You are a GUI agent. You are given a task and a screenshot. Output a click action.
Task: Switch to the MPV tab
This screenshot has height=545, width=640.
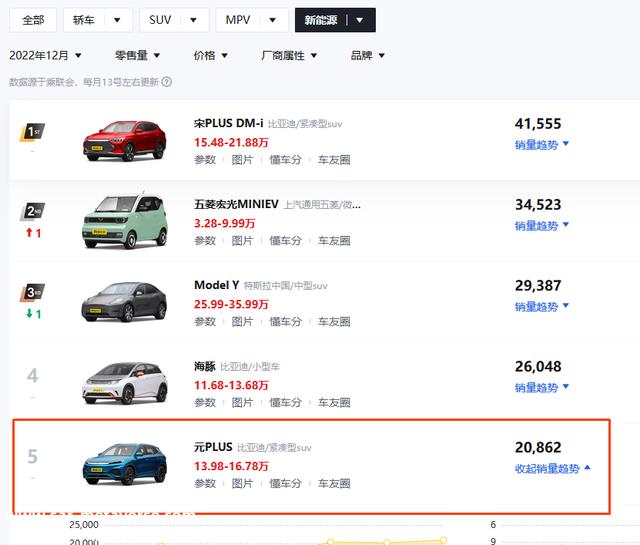pos(238,20)
